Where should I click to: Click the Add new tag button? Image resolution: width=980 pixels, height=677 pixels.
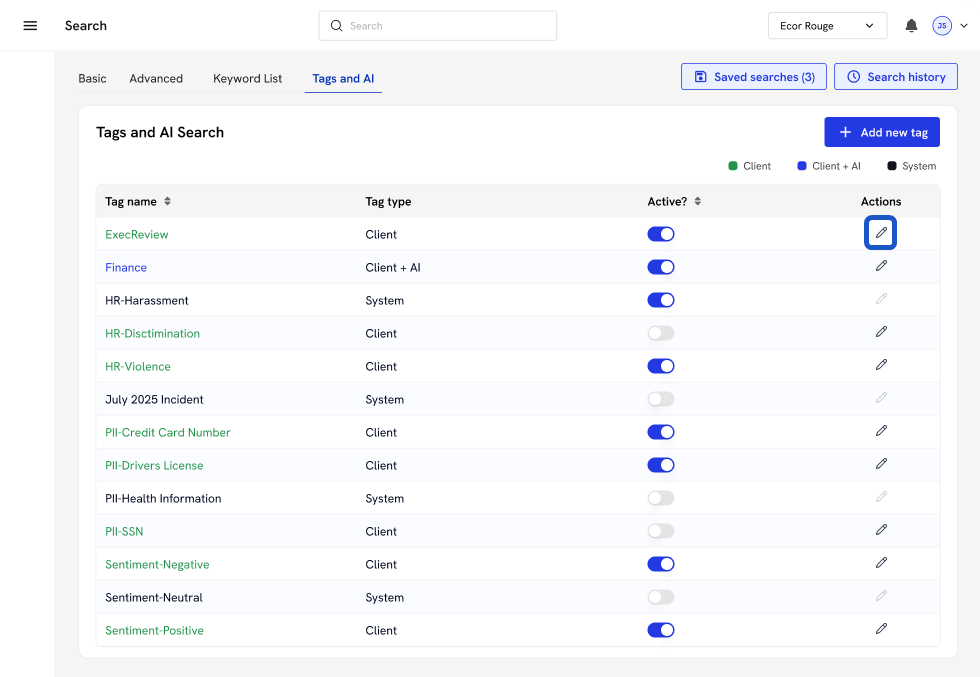(x=881, y=132)
